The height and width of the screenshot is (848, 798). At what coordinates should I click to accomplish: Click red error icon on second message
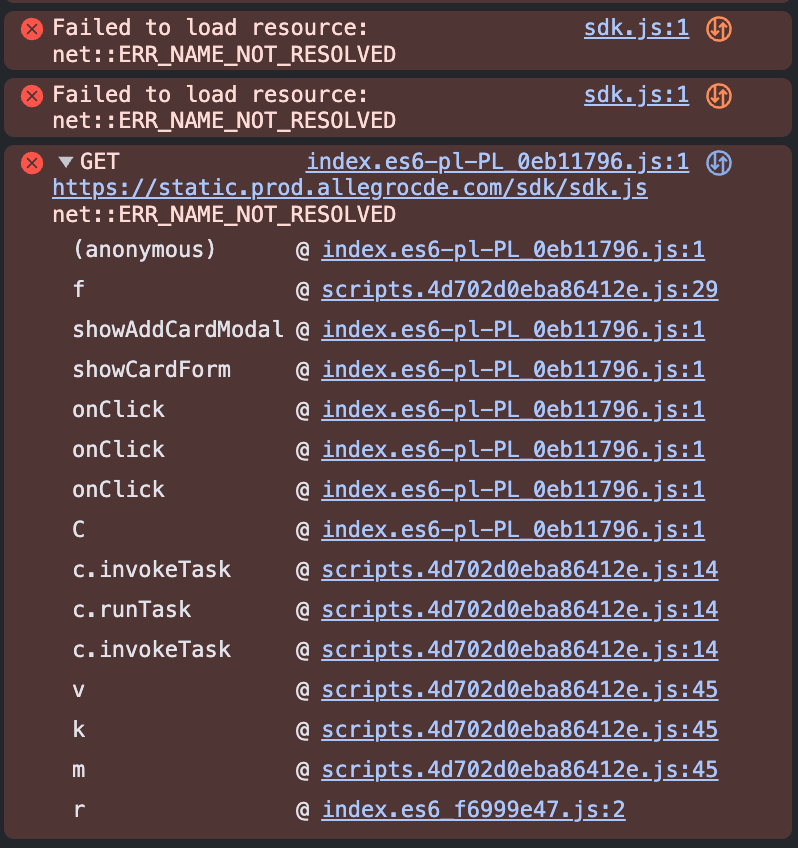pos(32,96)
